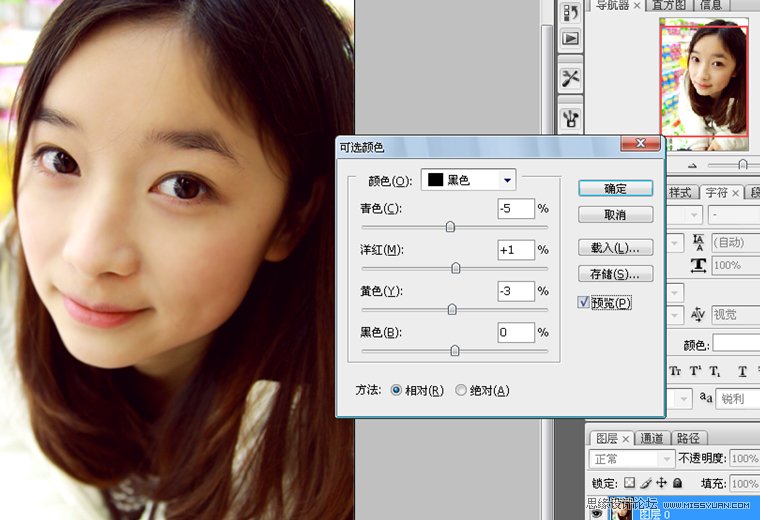Click the Yellow percentage input field
760x520 pixels.
516,291
